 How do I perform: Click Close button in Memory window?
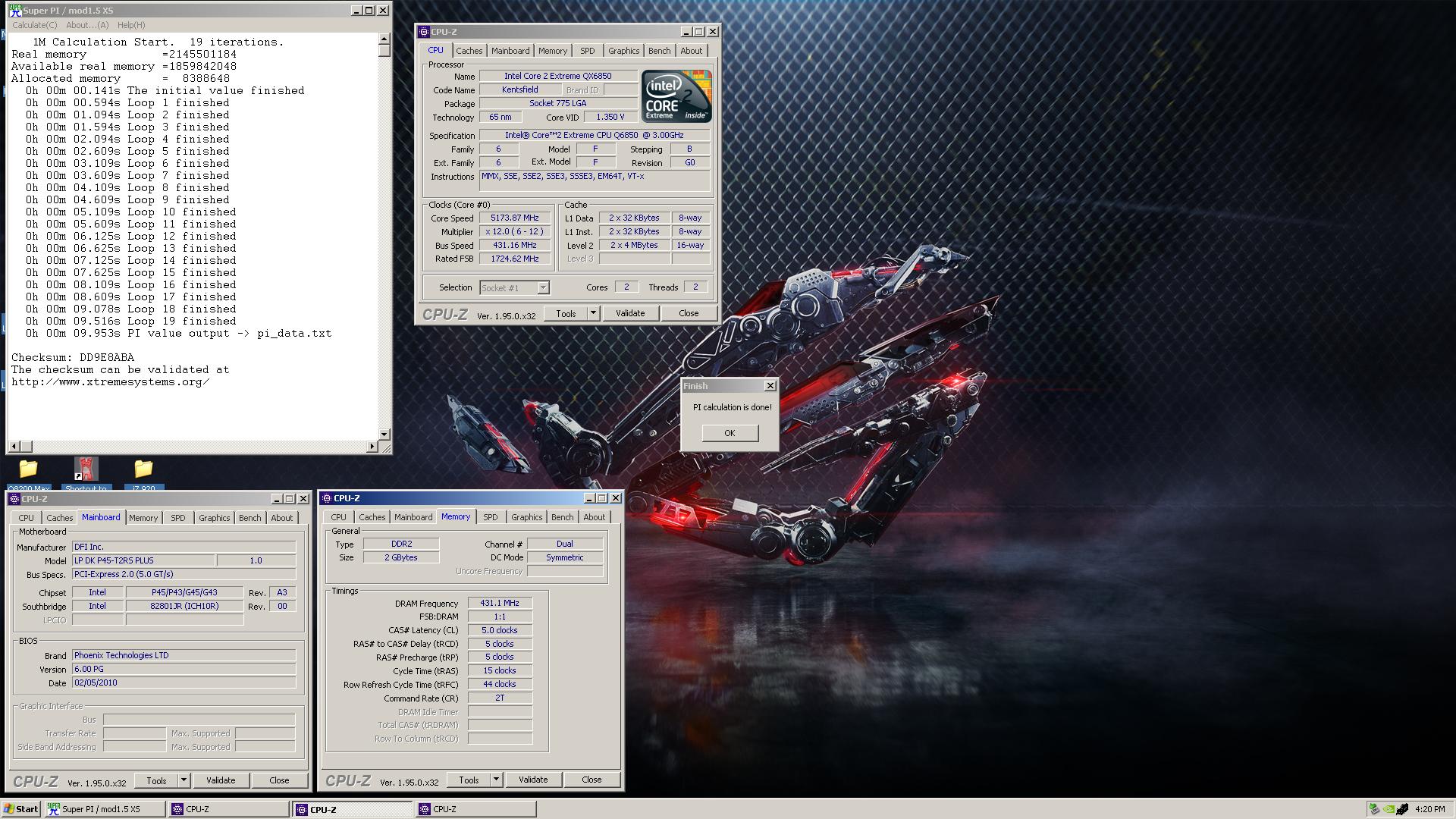[x=591, y=780]
